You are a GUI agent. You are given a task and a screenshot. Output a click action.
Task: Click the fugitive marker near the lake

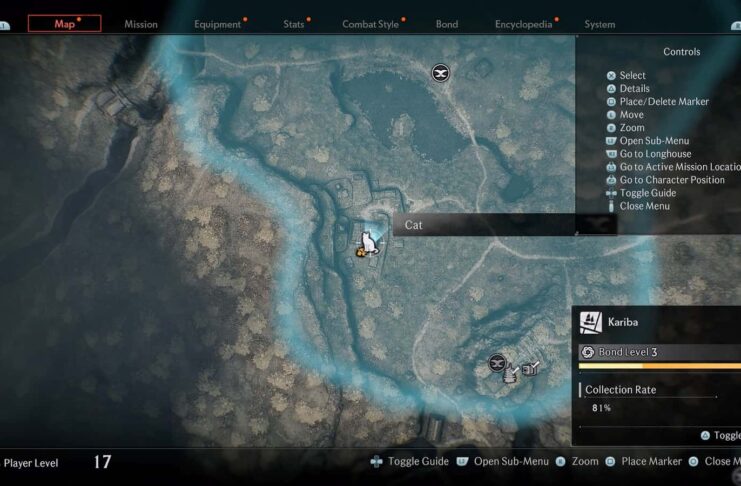pos(440,73)
